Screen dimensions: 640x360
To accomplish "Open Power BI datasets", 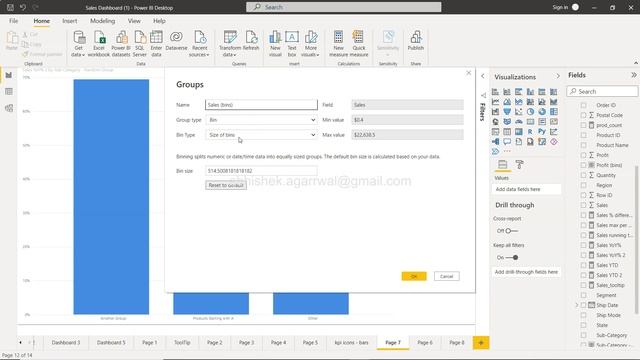I will click(121, 44).
